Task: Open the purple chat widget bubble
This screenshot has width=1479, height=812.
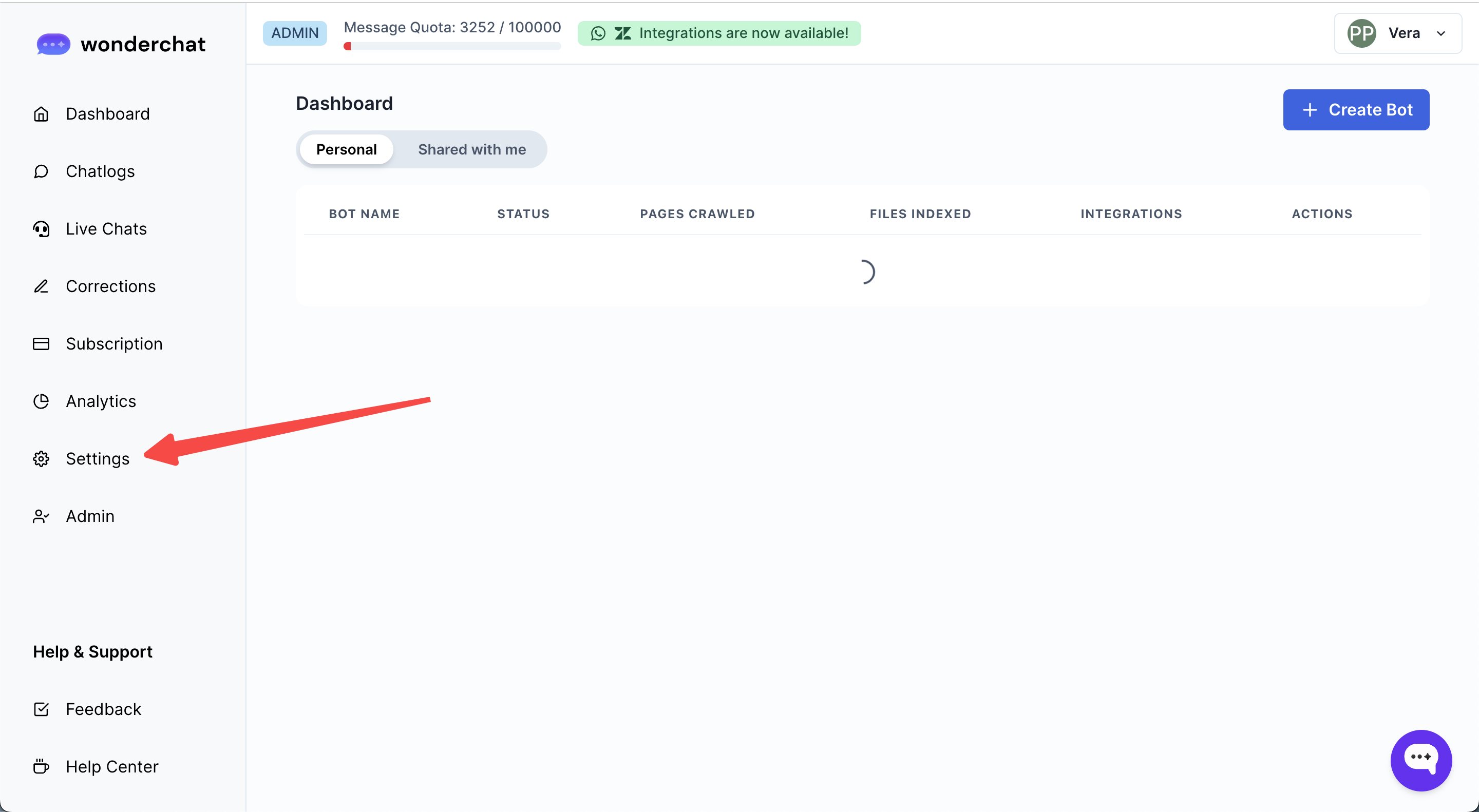Action: [x=1420, y=760]
